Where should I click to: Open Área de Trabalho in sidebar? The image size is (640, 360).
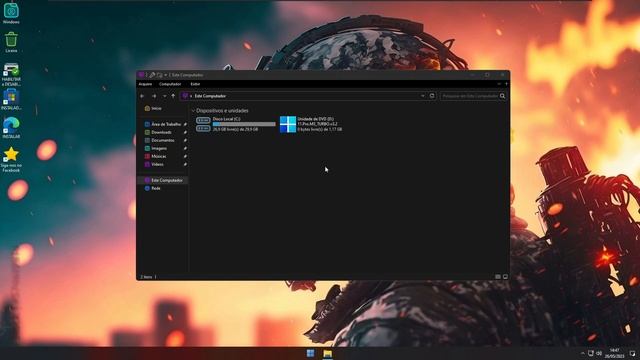tap(162, 124)
